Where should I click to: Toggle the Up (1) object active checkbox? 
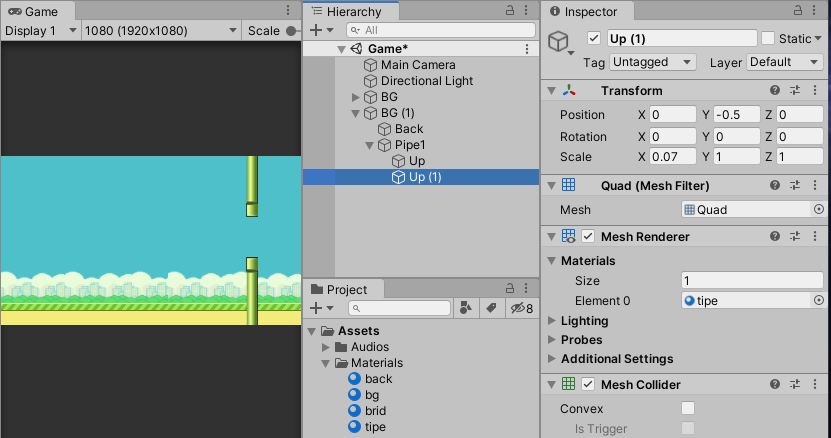pos(594,38)
